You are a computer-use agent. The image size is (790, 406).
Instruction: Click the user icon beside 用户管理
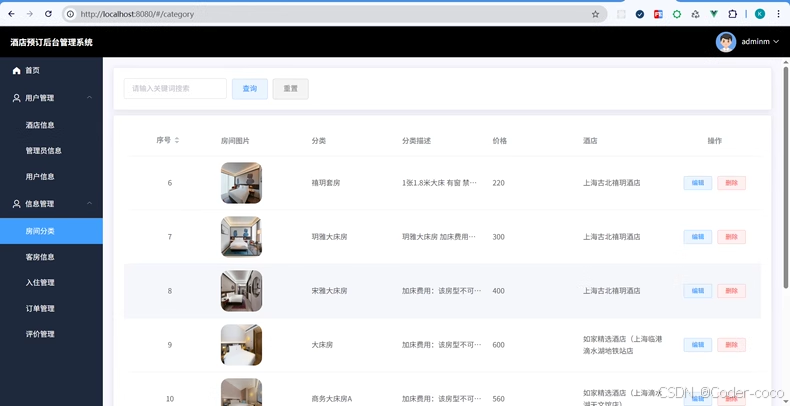point(17,98)
